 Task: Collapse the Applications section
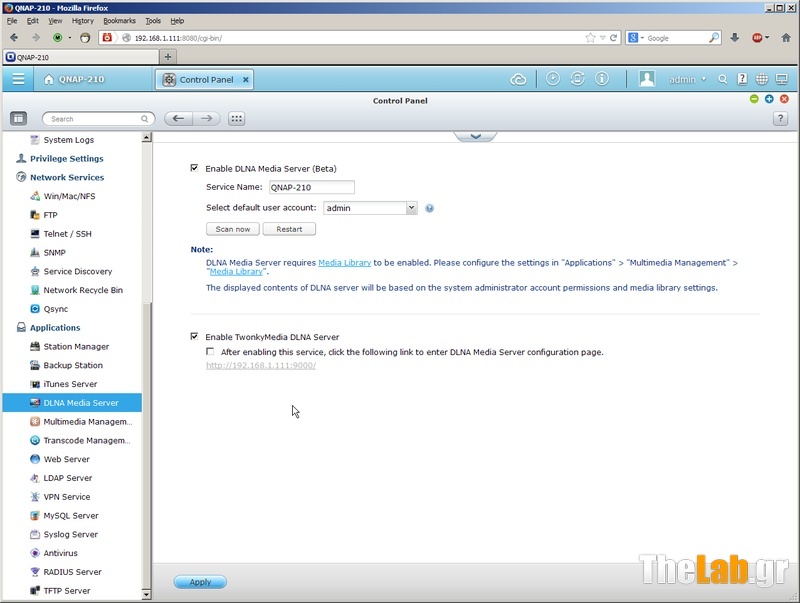55,328
